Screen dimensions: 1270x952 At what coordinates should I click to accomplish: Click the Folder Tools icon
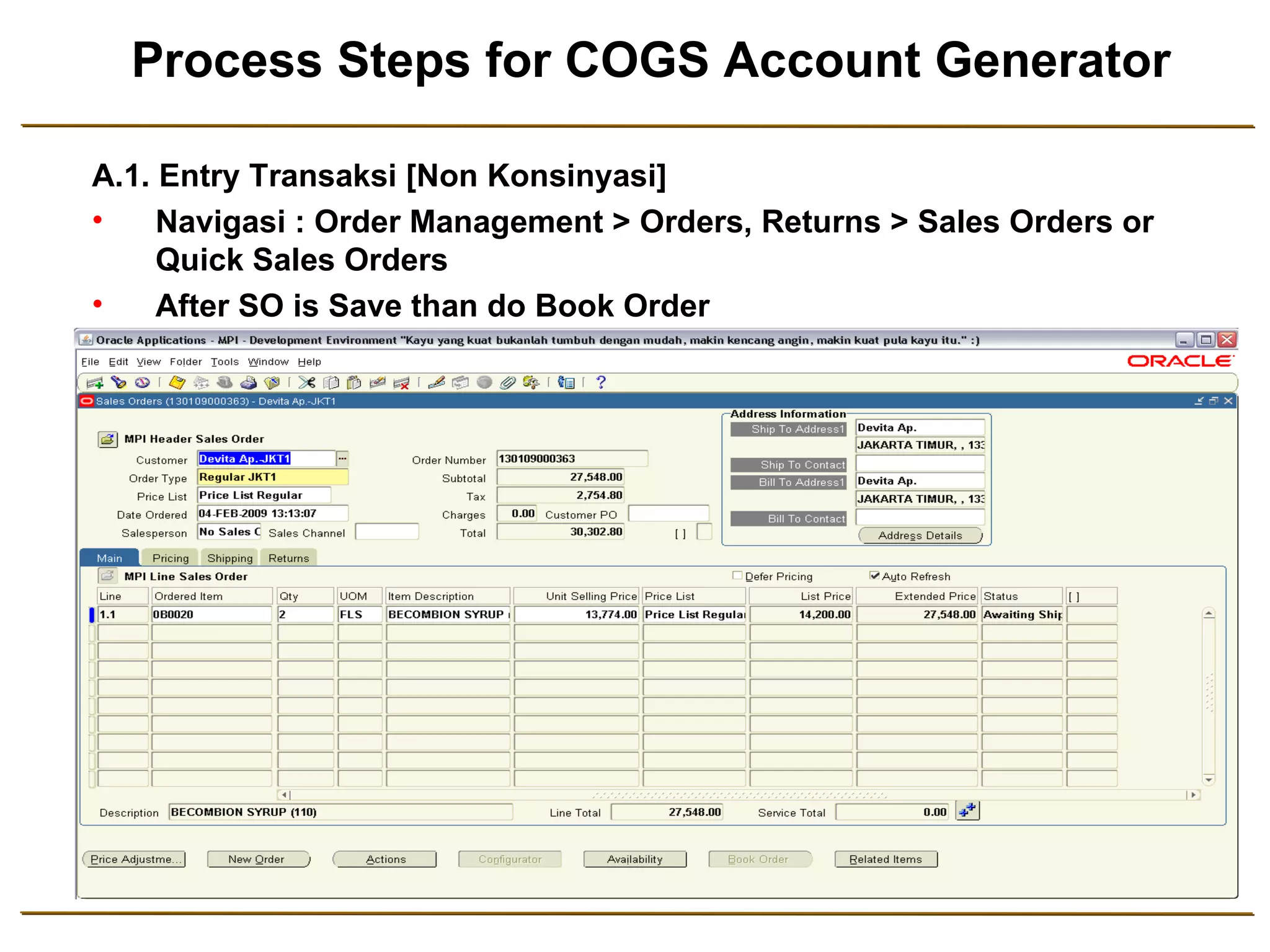pos(531,383)
